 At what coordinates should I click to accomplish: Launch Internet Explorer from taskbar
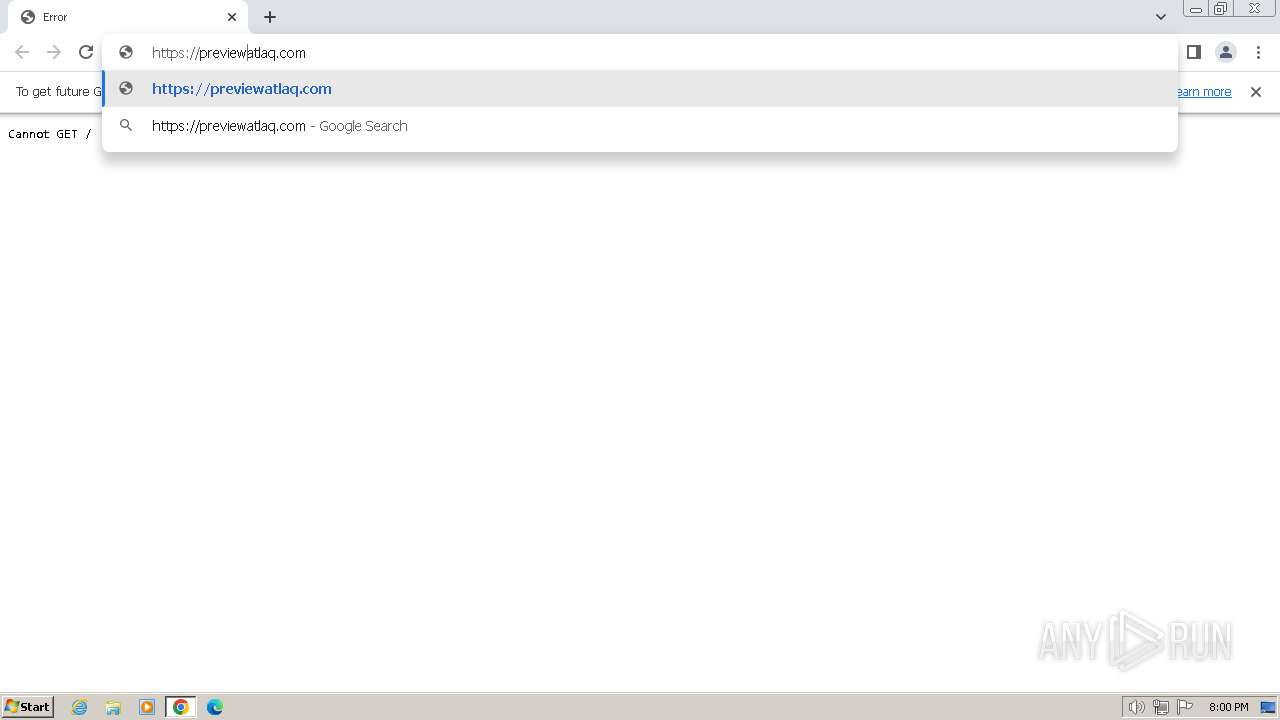click(x=80, y=707)
